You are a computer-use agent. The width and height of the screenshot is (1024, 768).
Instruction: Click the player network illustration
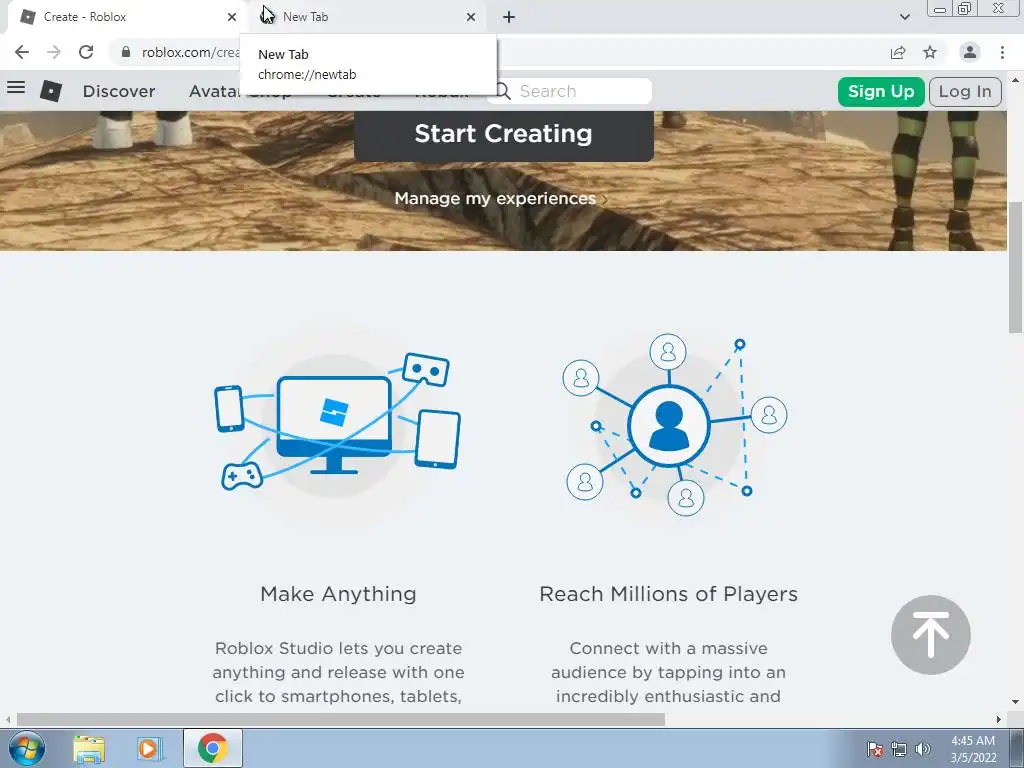[675, 424]
